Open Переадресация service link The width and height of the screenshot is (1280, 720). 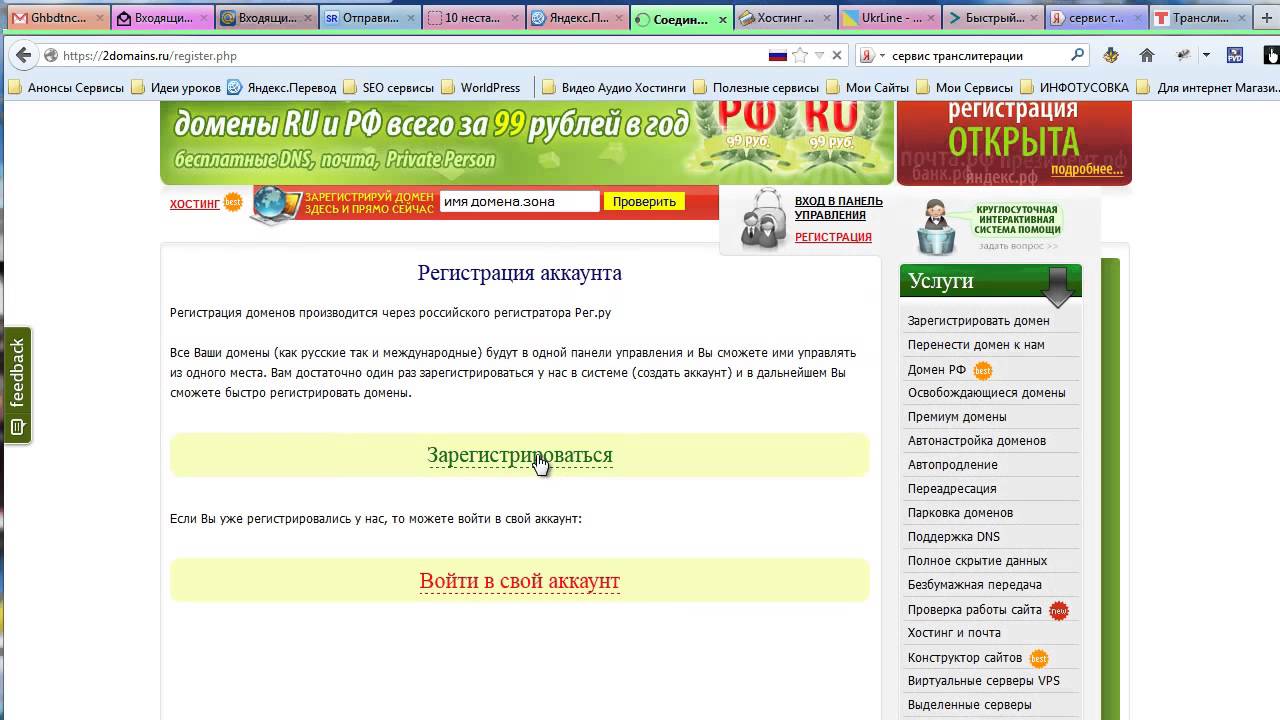[x=952, y=489]
